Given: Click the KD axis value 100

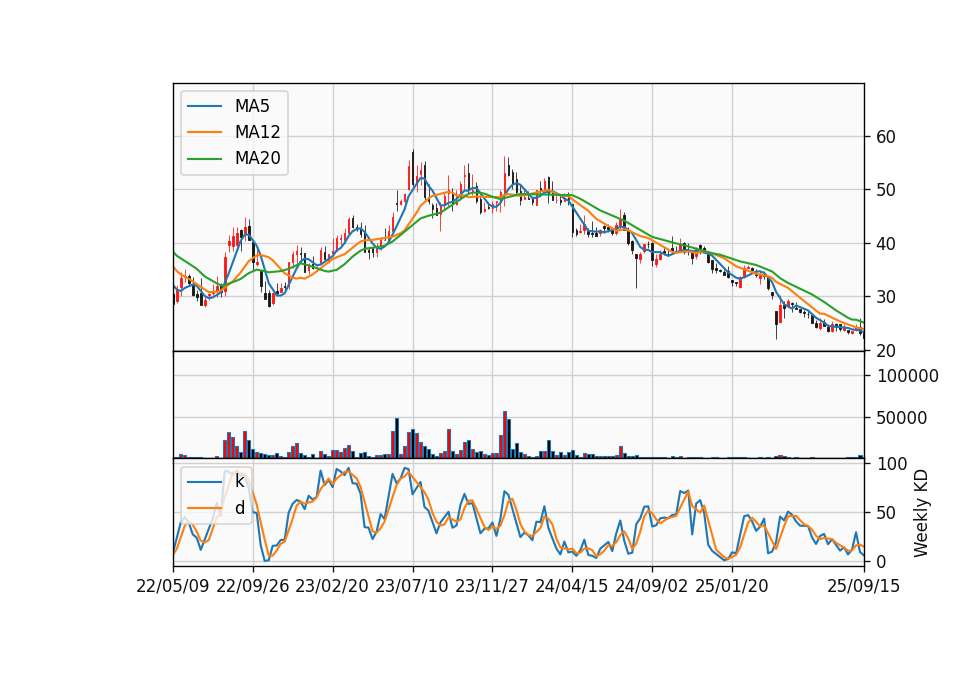Looking at the screenshot, I should pyautogui.click(x=892, y=464).
